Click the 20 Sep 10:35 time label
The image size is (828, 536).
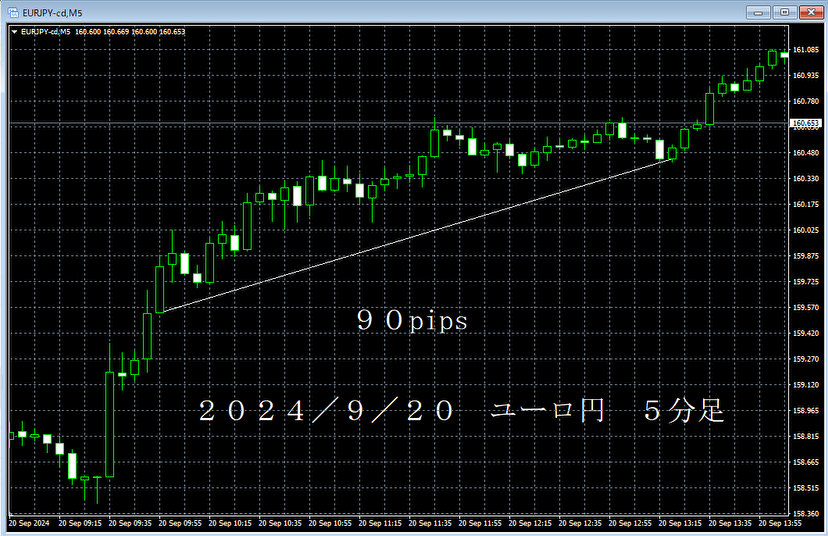280,523
